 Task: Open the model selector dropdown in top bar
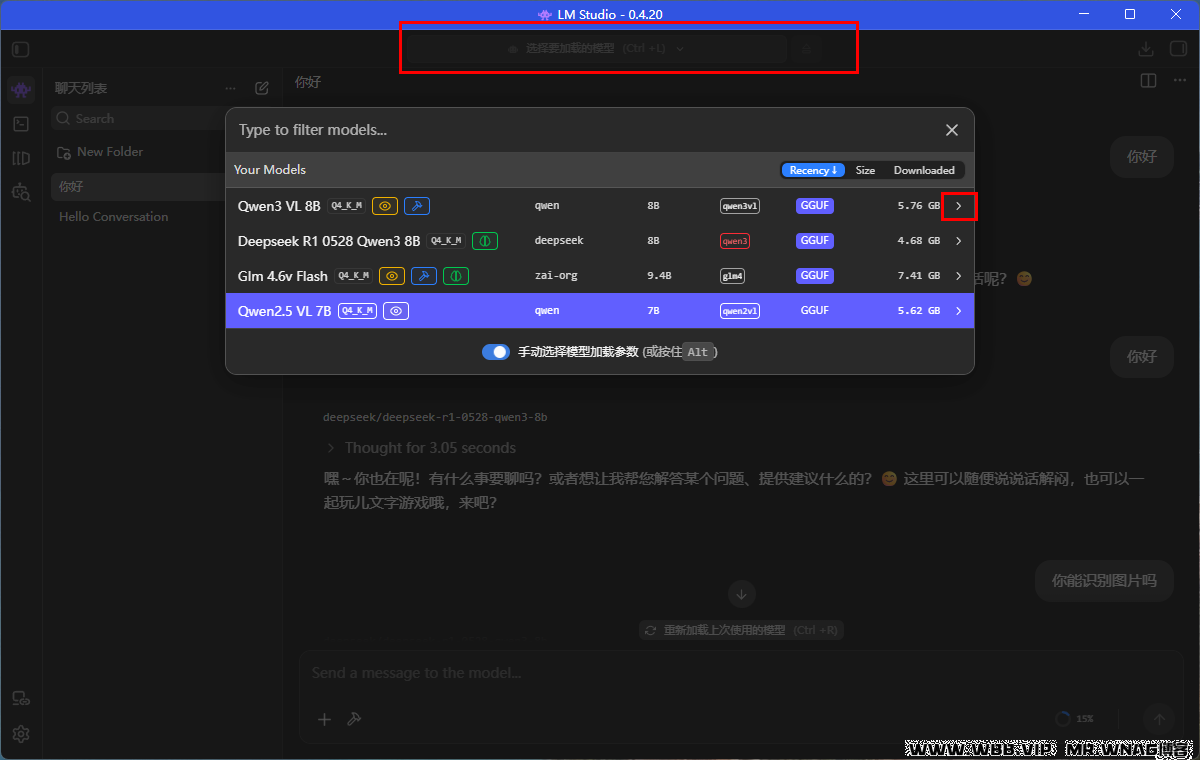(596, 48)
